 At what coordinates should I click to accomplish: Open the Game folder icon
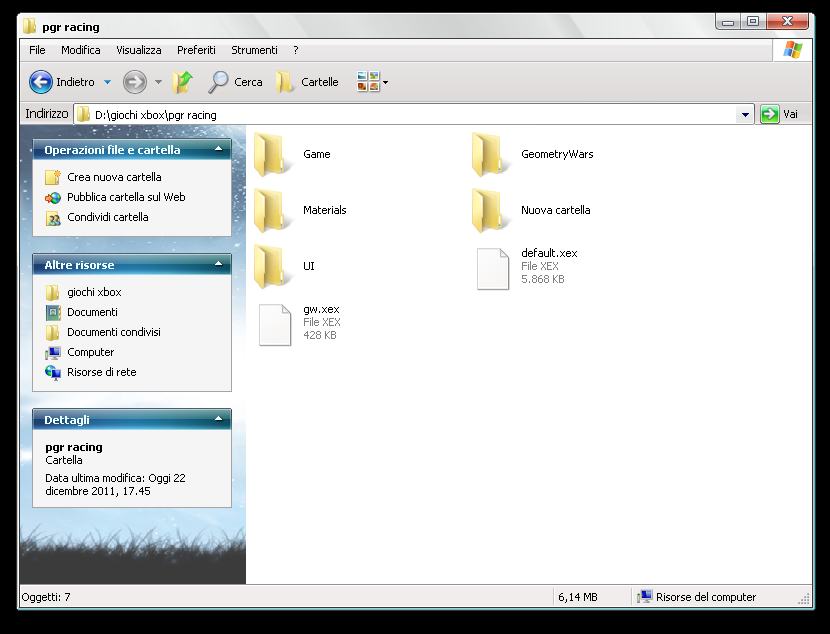click(272, 154)
